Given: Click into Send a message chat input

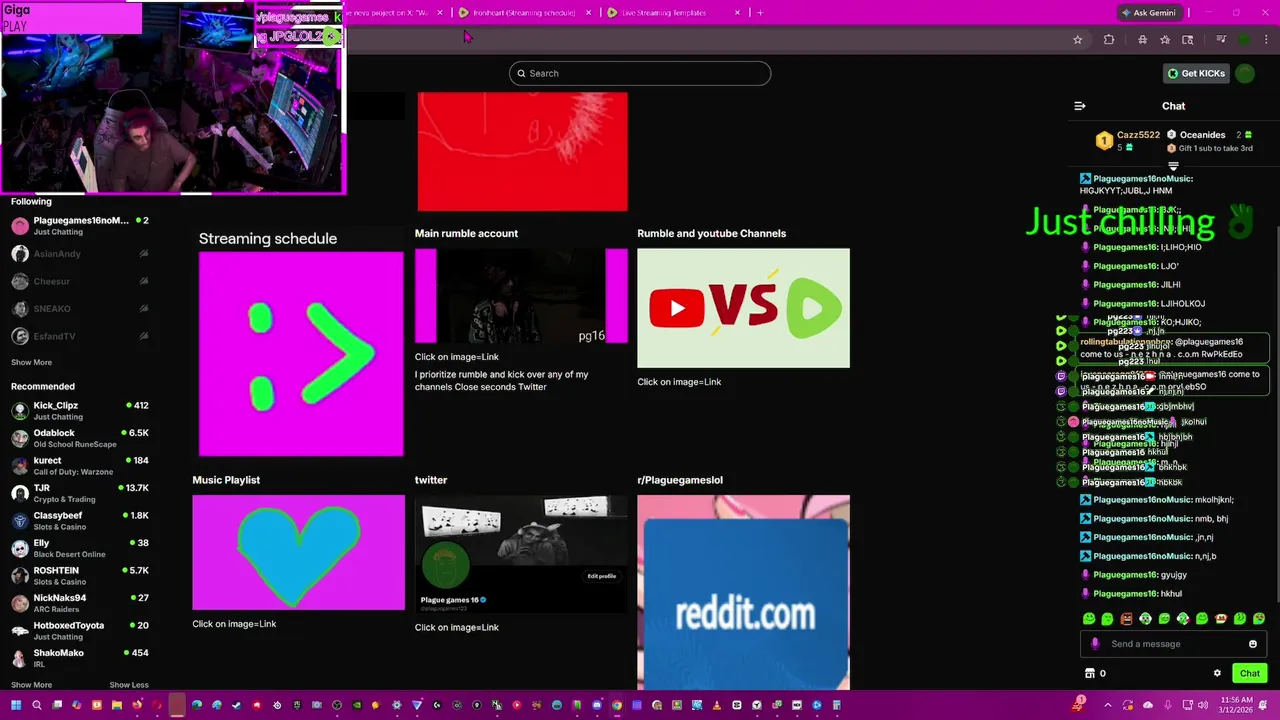Looking at the screenshot, I should tap(1175, 644).
